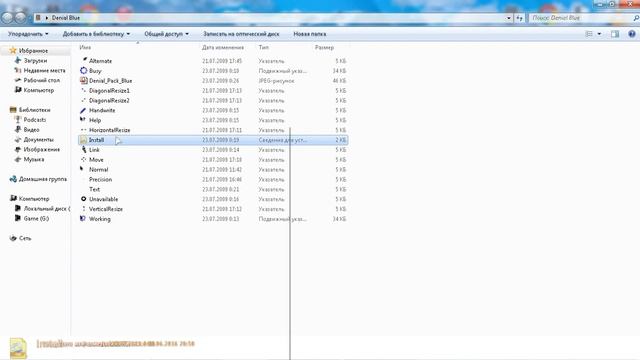Click the Install file details pane icon

click(18, 348)
